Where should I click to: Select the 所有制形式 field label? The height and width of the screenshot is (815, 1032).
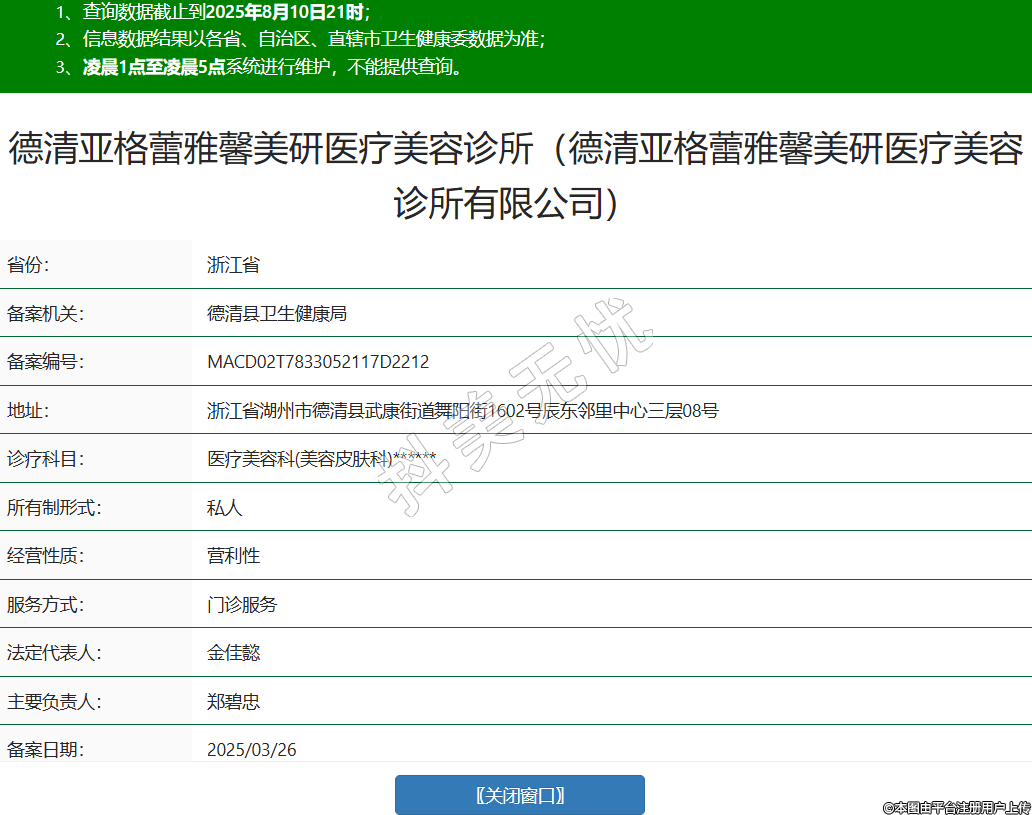tap(54, 507)
